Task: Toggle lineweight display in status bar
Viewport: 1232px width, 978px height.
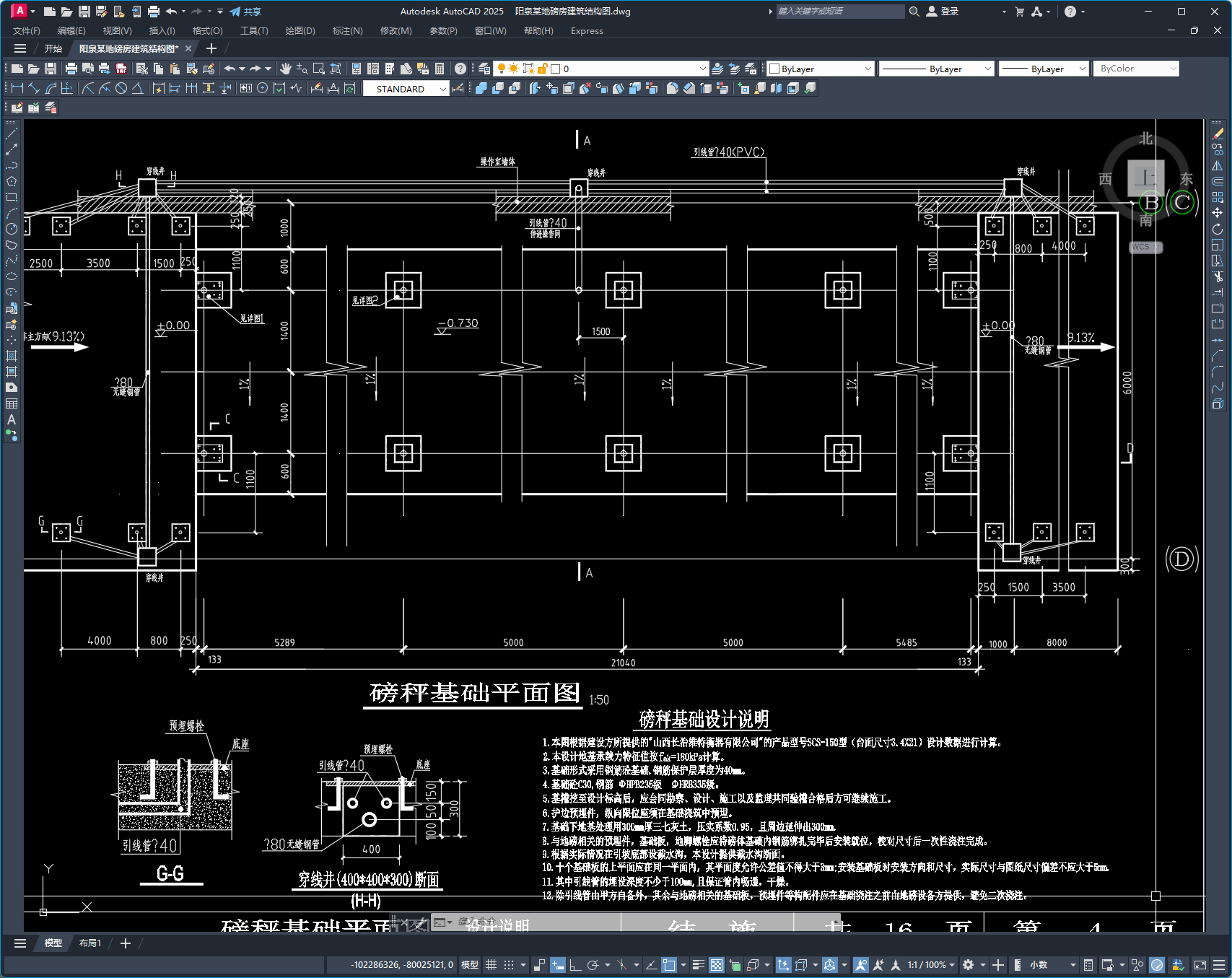Action: 698,965
